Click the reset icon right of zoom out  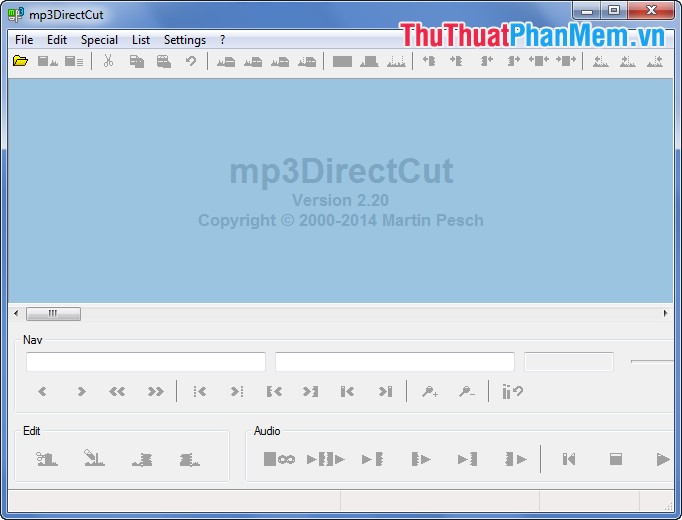[512, 392]
